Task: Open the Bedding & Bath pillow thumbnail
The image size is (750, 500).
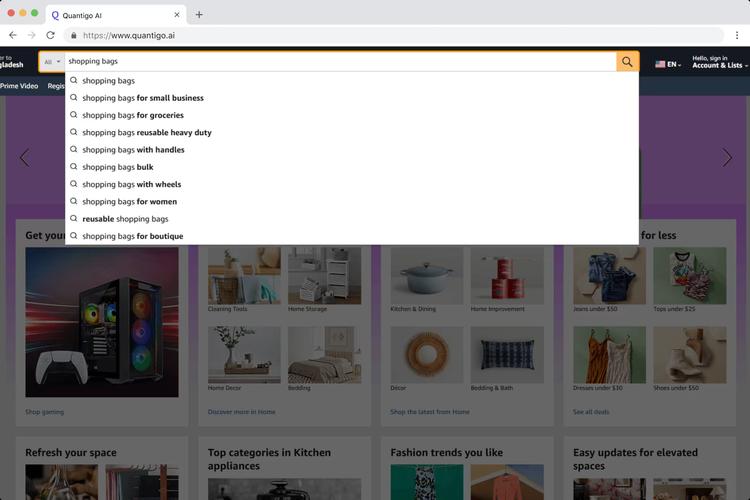Action: pyautogui.click(x=507, y=355)
